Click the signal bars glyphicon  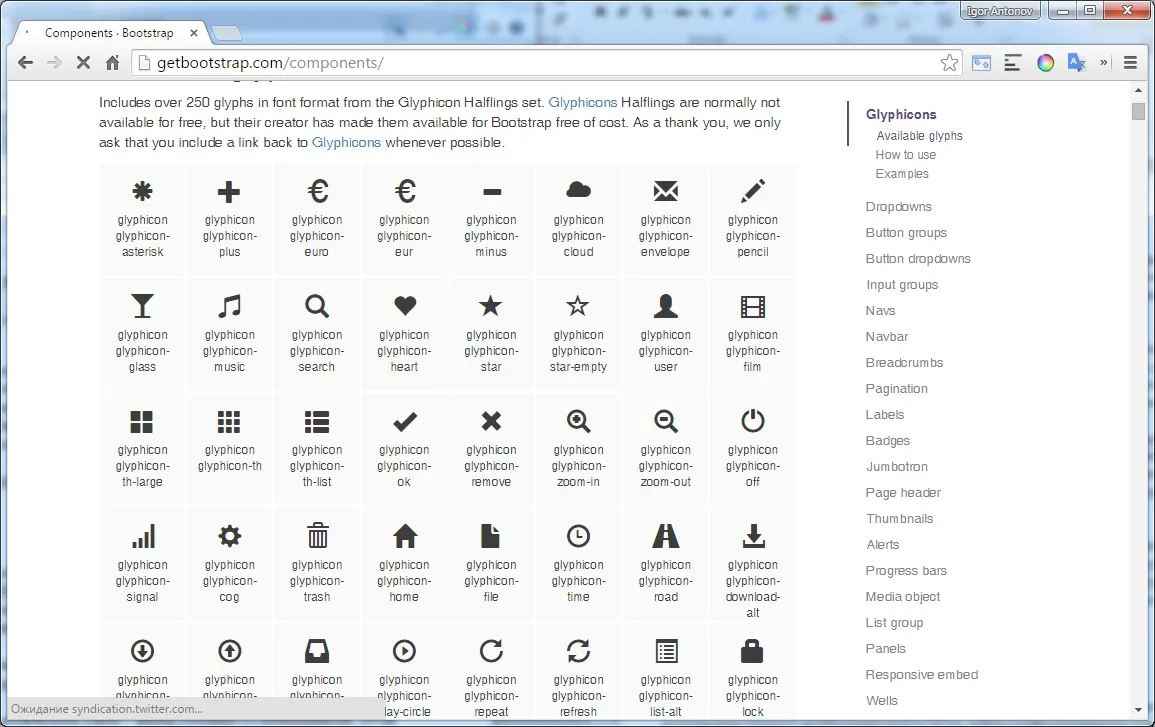pos(142,536)
